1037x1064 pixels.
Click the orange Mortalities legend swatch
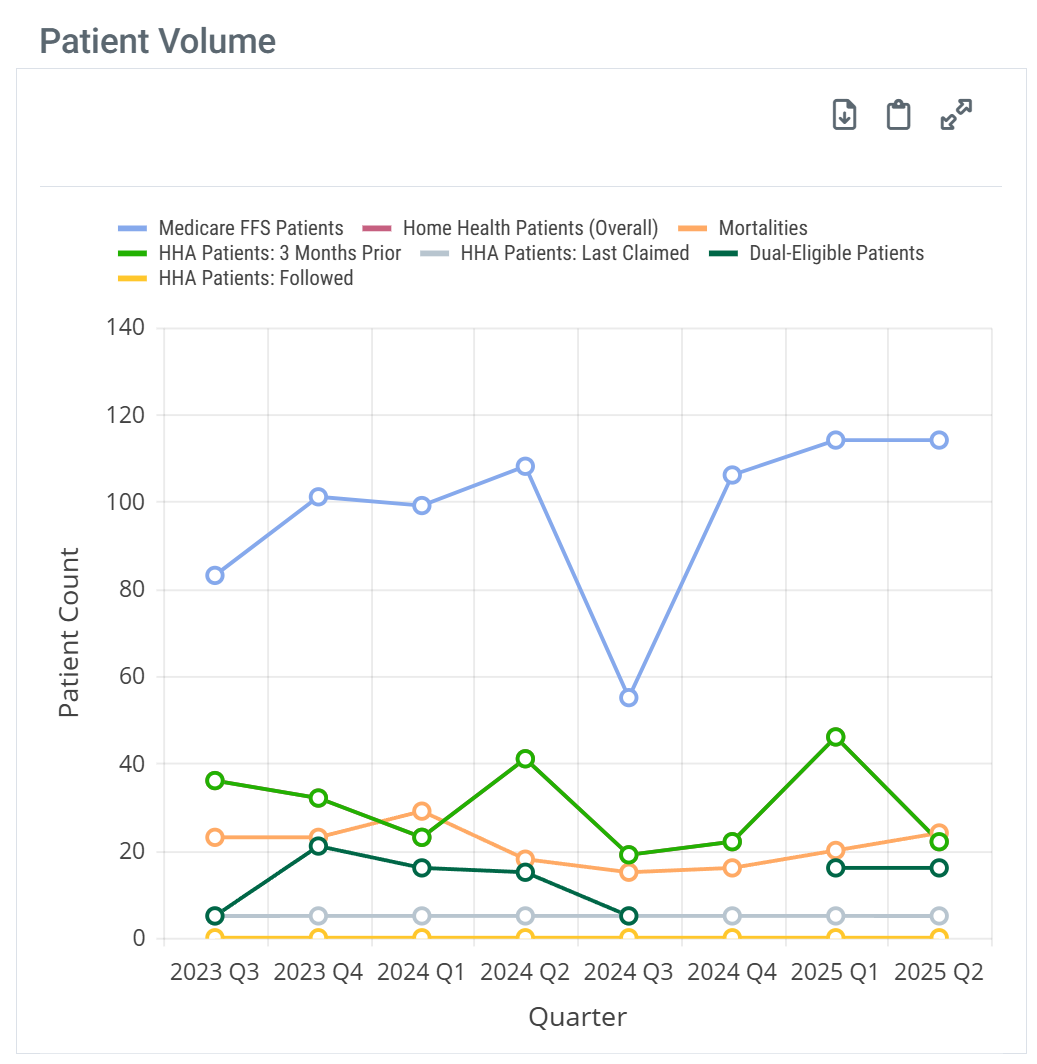point(693,228)
